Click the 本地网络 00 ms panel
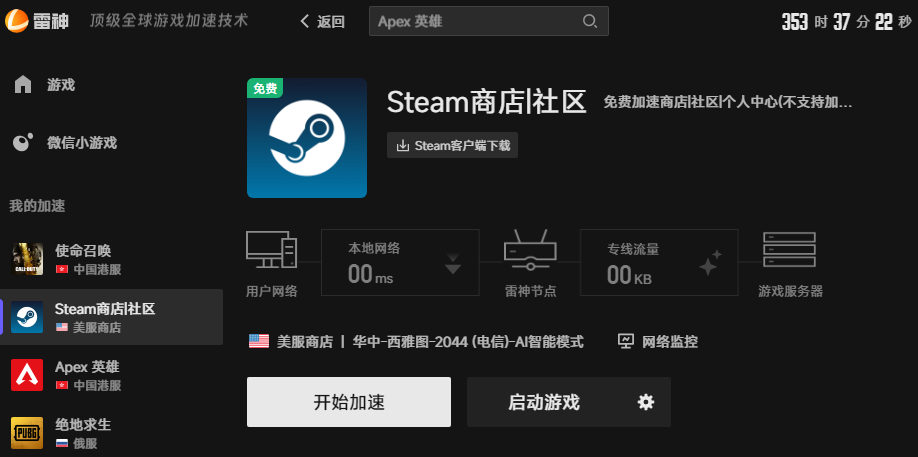 (400, 262)
